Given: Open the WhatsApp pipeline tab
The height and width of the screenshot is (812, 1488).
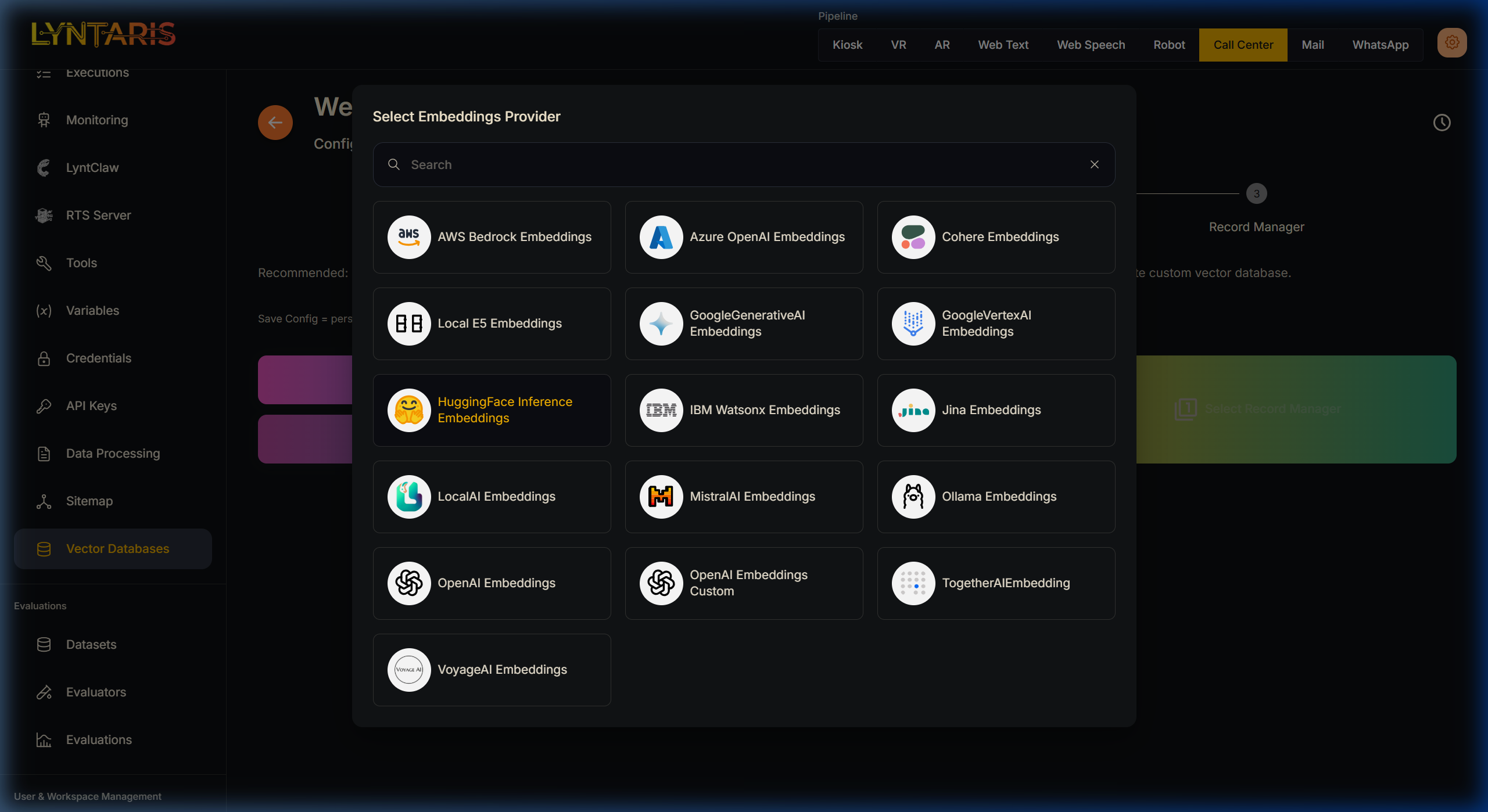Looking at the screenshot, I should pyautogui.click(x=1381, y=45).
